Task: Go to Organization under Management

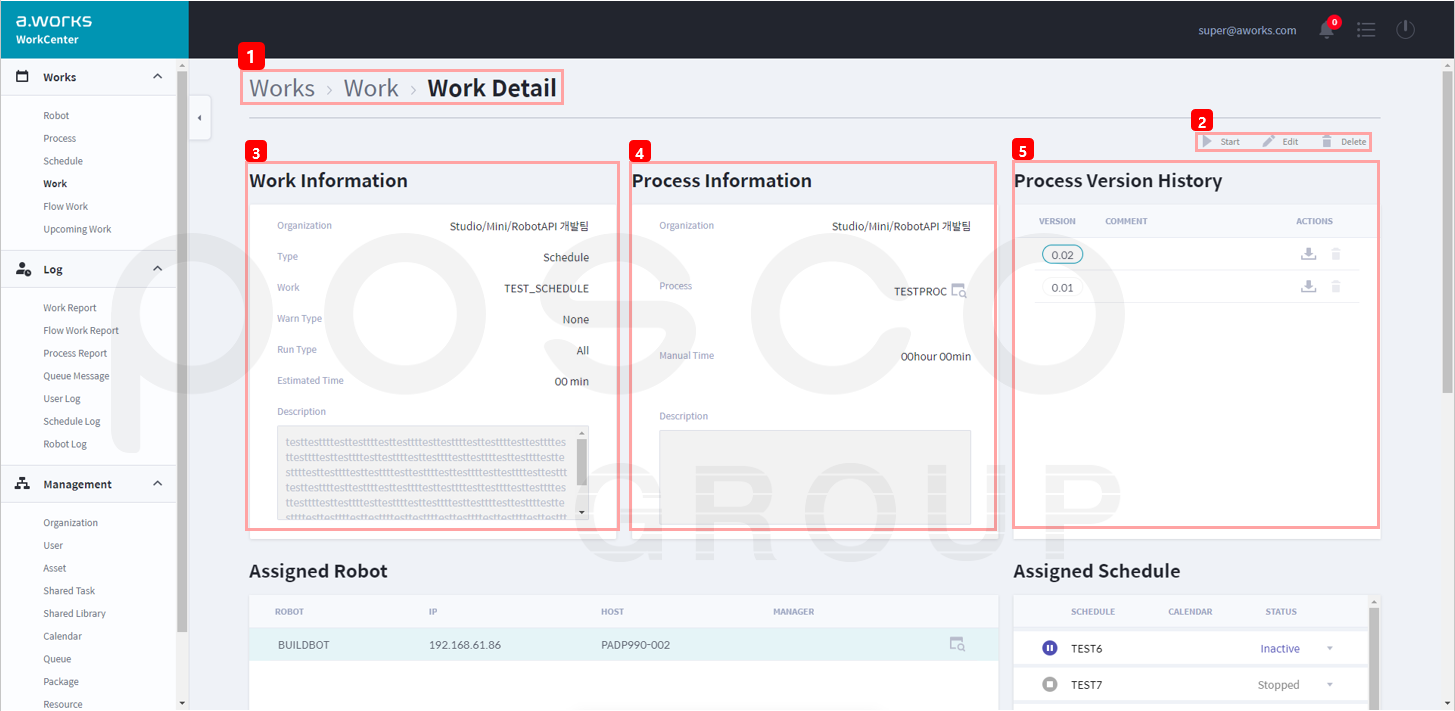Action: (71, 523)
